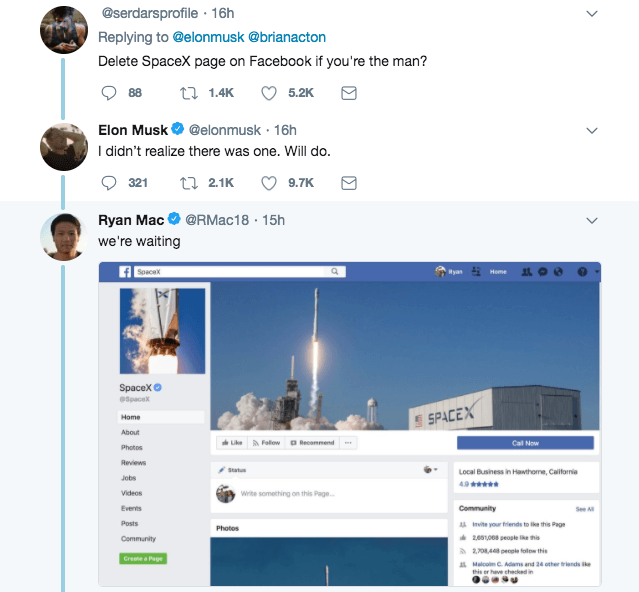Screen dimensions: 639x592
Task: Open the 15h timestamp on Ryan Mac's tweet
Action: [274, 220]
